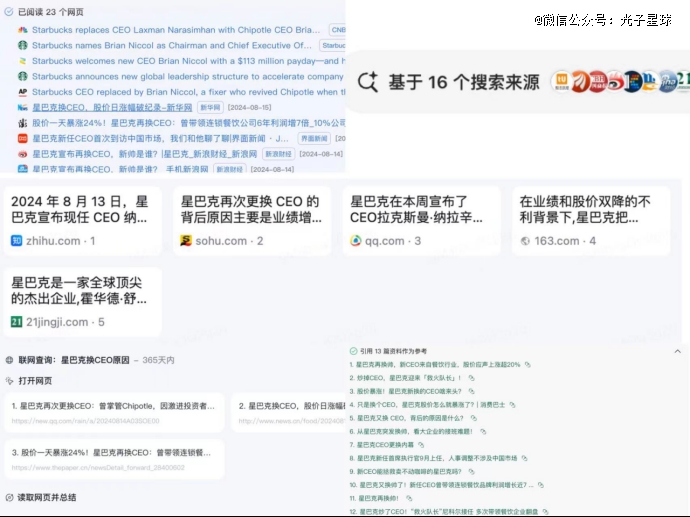
Task: Open reference 6 从星巴克突发换帅
Action: point(411,432)
